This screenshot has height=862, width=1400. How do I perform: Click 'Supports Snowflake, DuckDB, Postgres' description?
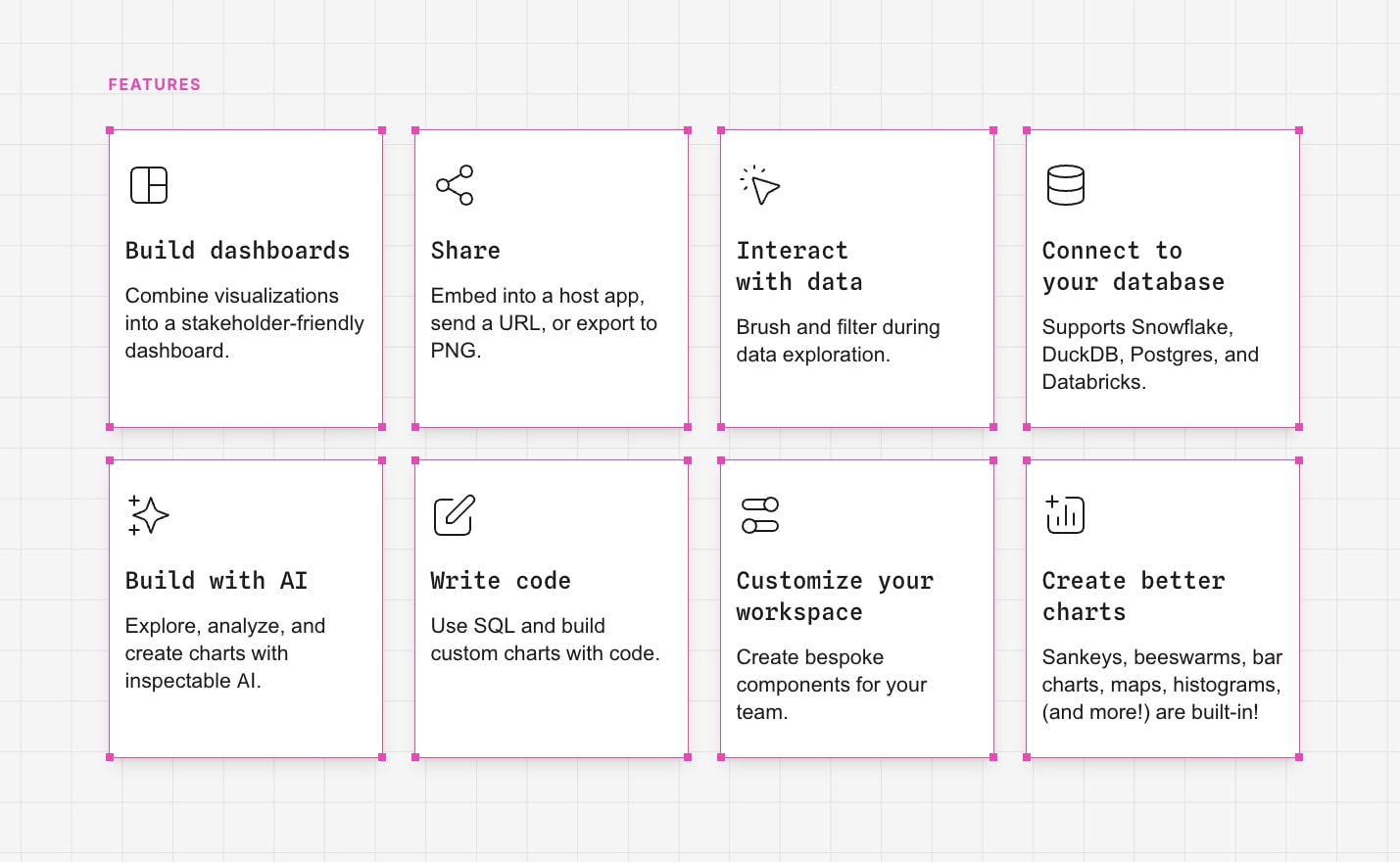[x=1150, y=355]
